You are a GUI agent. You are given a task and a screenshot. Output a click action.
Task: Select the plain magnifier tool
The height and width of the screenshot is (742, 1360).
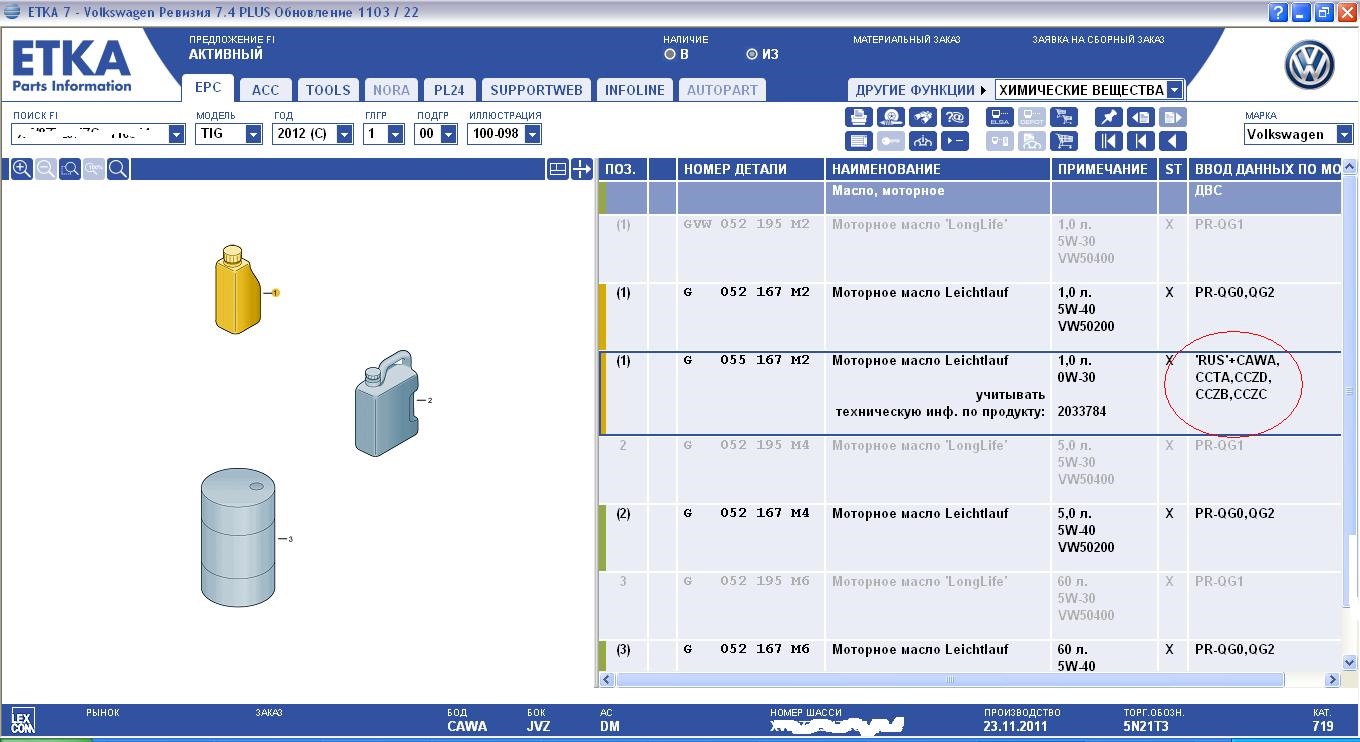(x=118, y=169)
